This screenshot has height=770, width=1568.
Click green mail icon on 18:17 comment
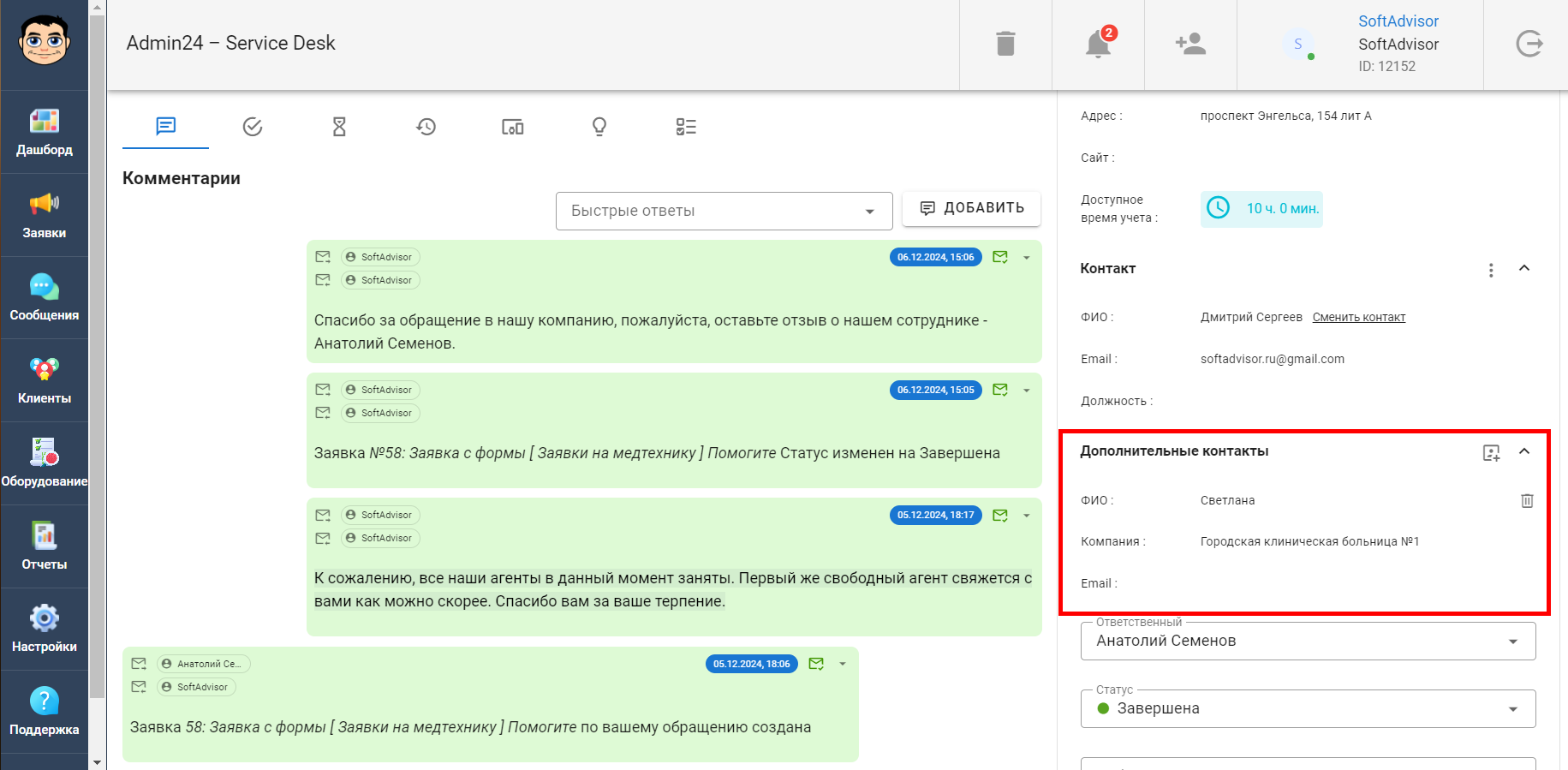tap(1000, 515)
